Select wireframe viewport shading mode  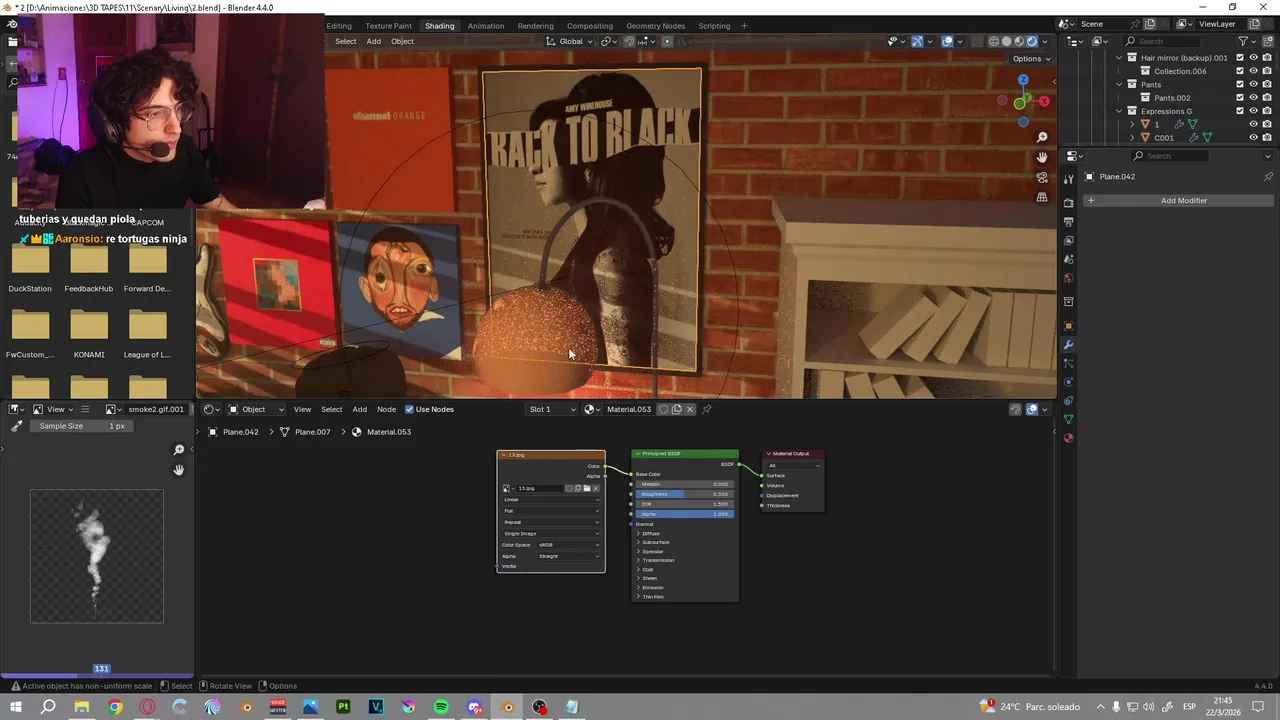(x=993, y=41)
